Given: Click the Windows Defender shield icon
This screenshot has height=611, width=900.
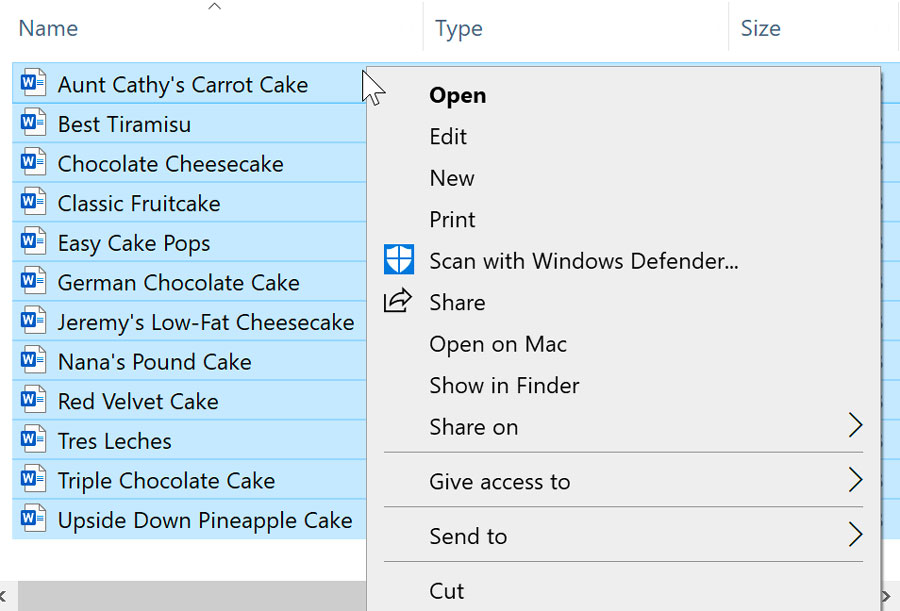Looking at the screenshot, I should pyautogui.click(x=398, y=259).
